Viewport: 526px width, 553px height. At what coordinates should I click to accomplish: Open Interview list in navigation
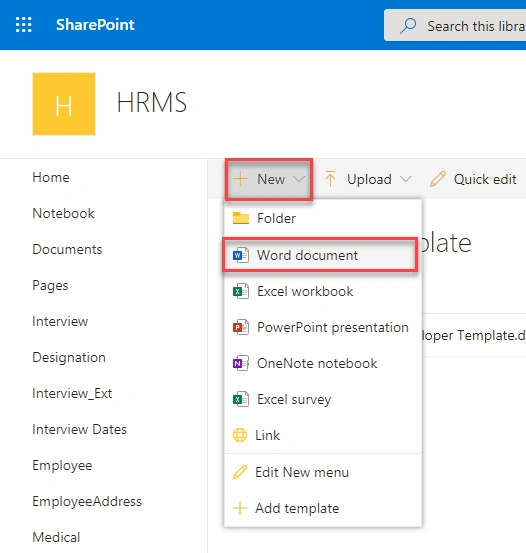[60, 321]
